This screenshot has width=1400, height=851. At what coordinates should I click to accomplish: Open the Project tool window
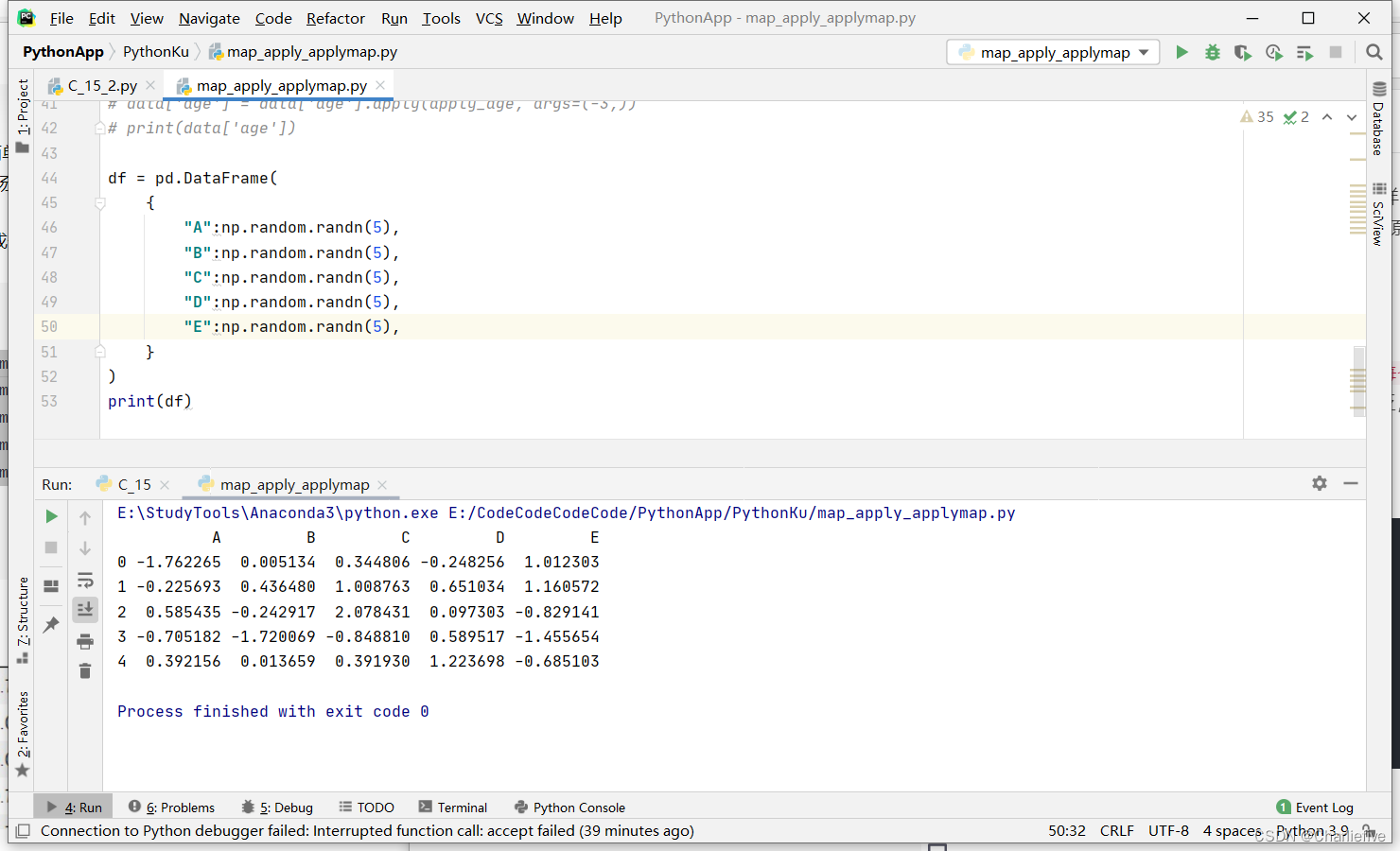click(x=23, y=115)
